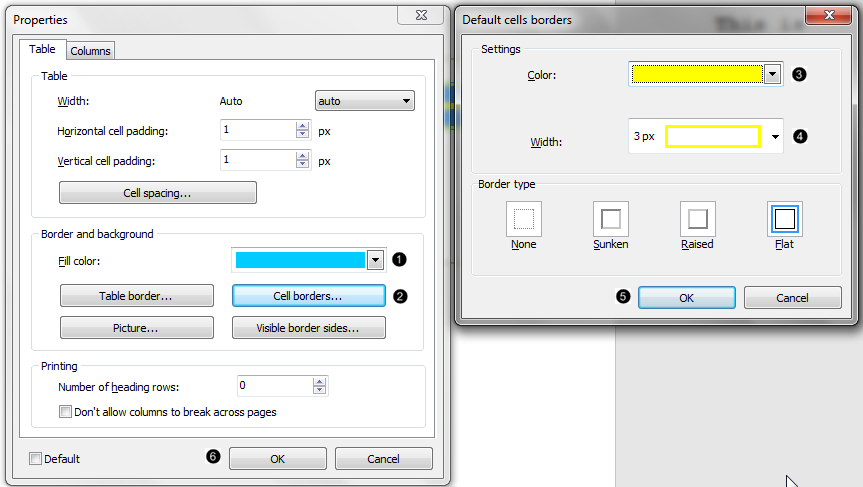Select the Flat border type icon
This screenshot has width=863, height=487.
pyautogui.click(x=784, y=218)
